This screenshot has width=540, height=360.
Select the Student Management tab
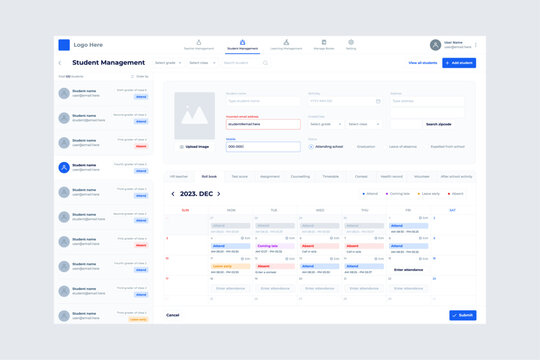242,45
